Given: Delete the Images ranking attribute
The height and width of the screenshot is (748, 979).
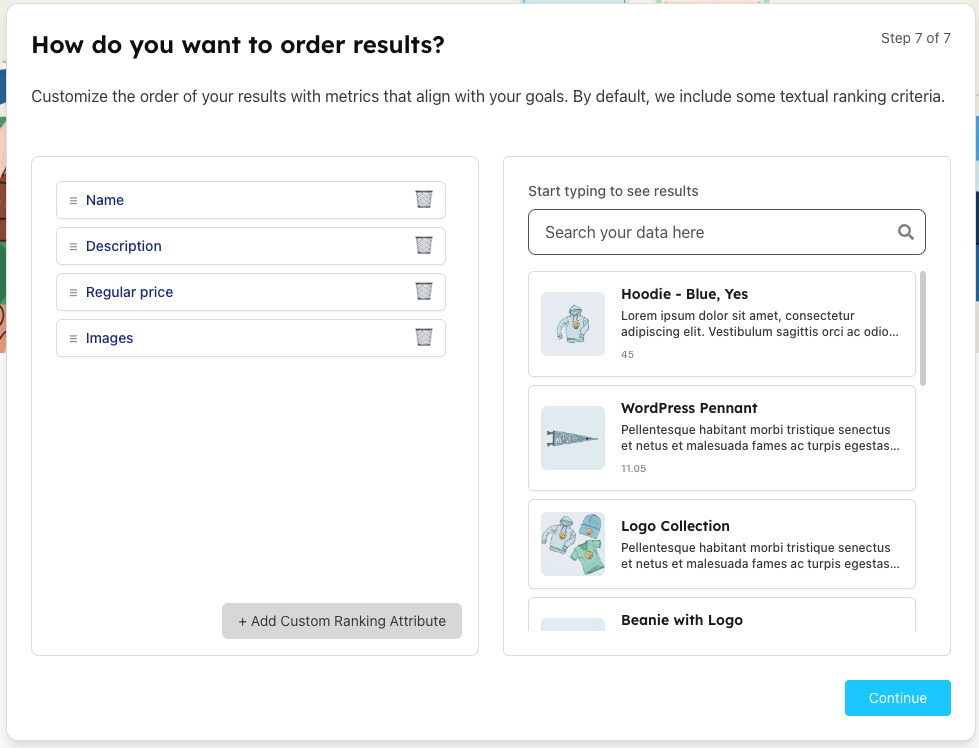Looking at the screenshot, I should click(424, 338).
